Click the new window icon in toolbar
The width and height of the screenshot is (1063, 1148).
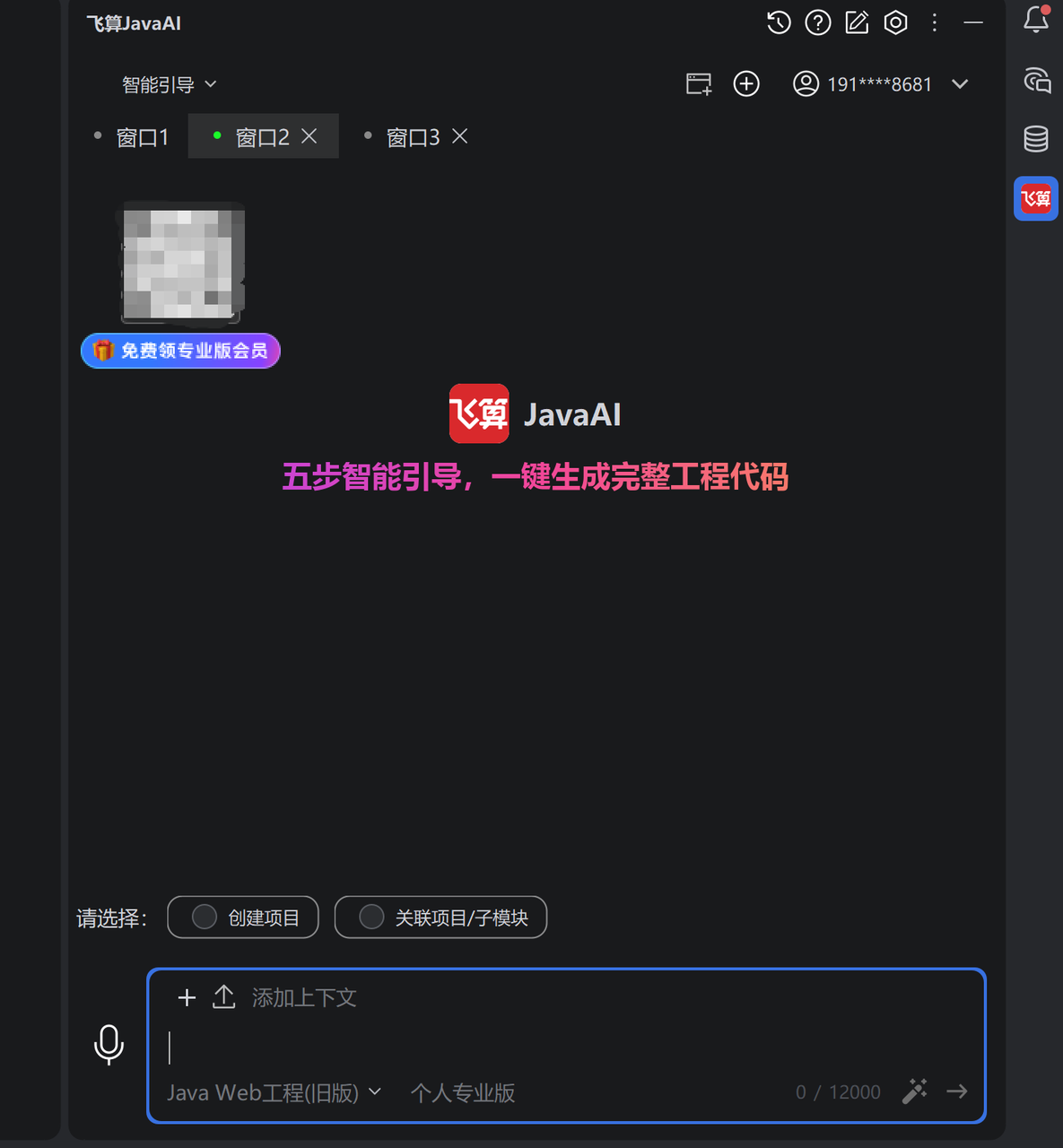coord(699,84)
